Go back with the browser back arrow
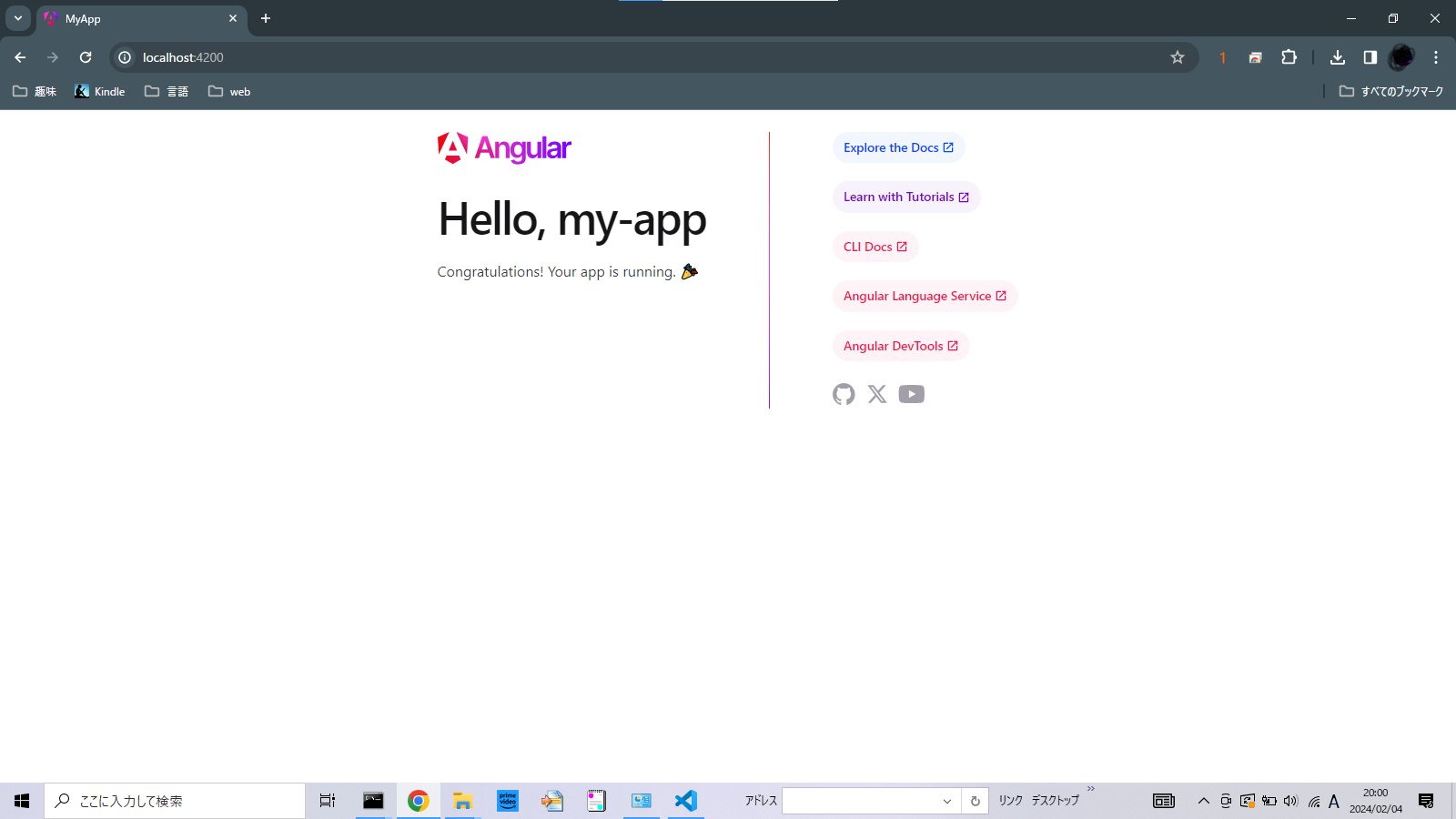Viewport: 1456px width, 819px height. (x=20, y=57)
